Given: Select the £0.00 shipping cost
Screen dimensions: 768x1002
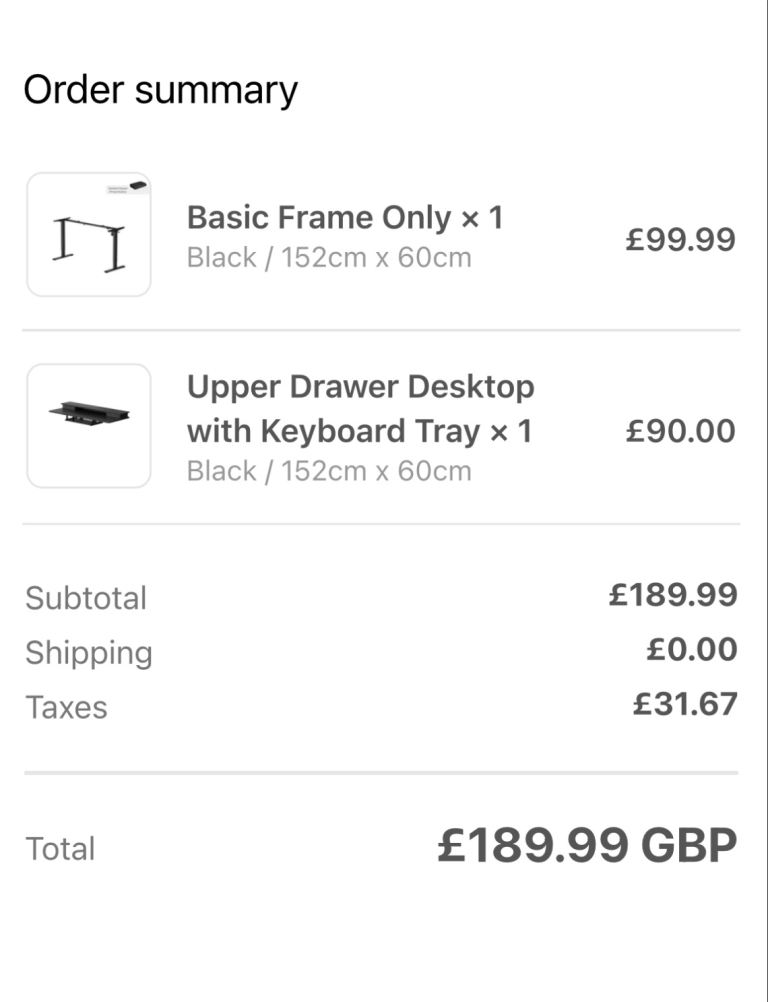Looking at the screenshot, I should coord(692,650).
